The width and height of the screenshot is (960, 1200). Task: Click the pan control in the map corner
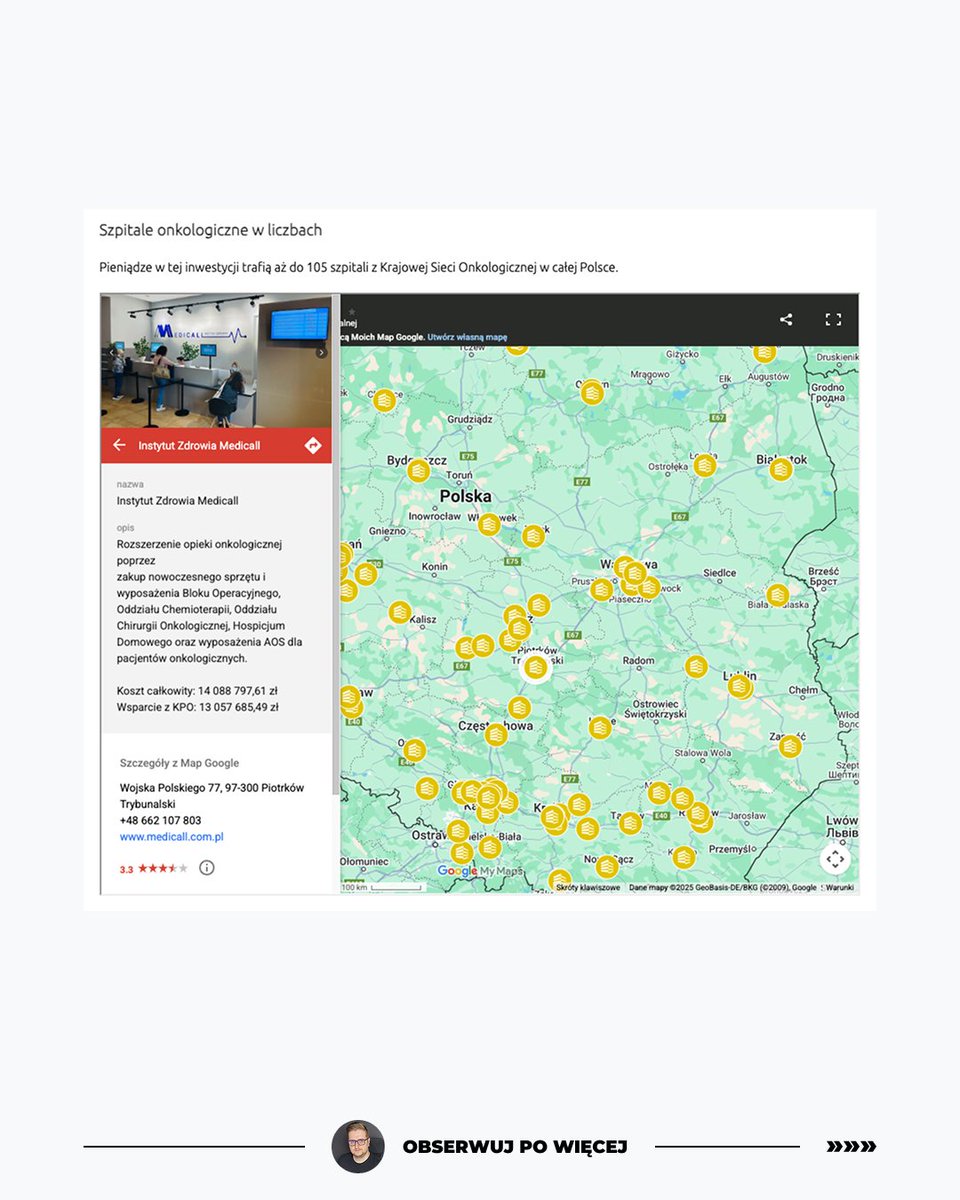(x=835, y=858)
